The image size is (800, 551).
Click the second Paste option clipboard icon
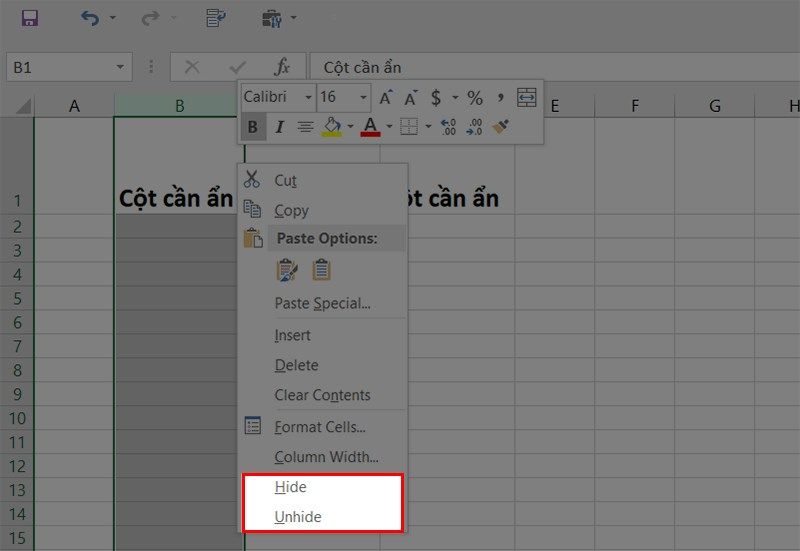pos(321,270)
